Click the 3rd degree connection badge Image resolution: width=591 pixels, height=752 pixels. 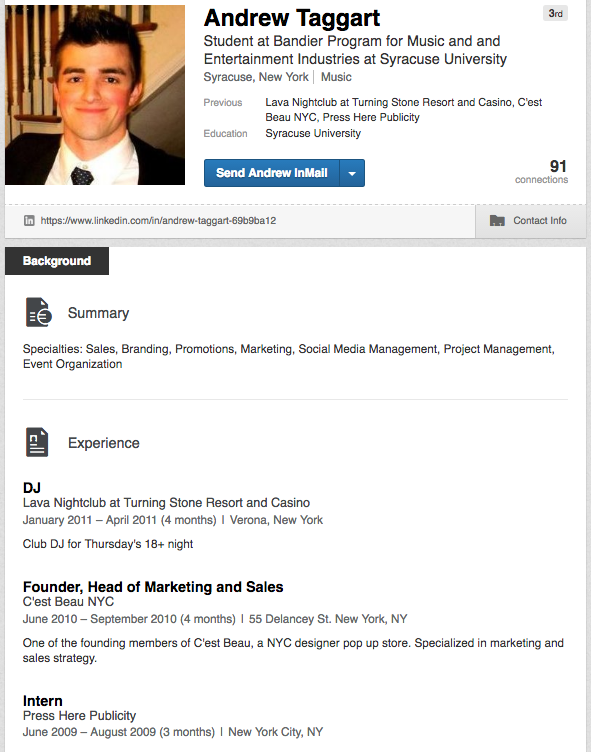click(555, 13)
